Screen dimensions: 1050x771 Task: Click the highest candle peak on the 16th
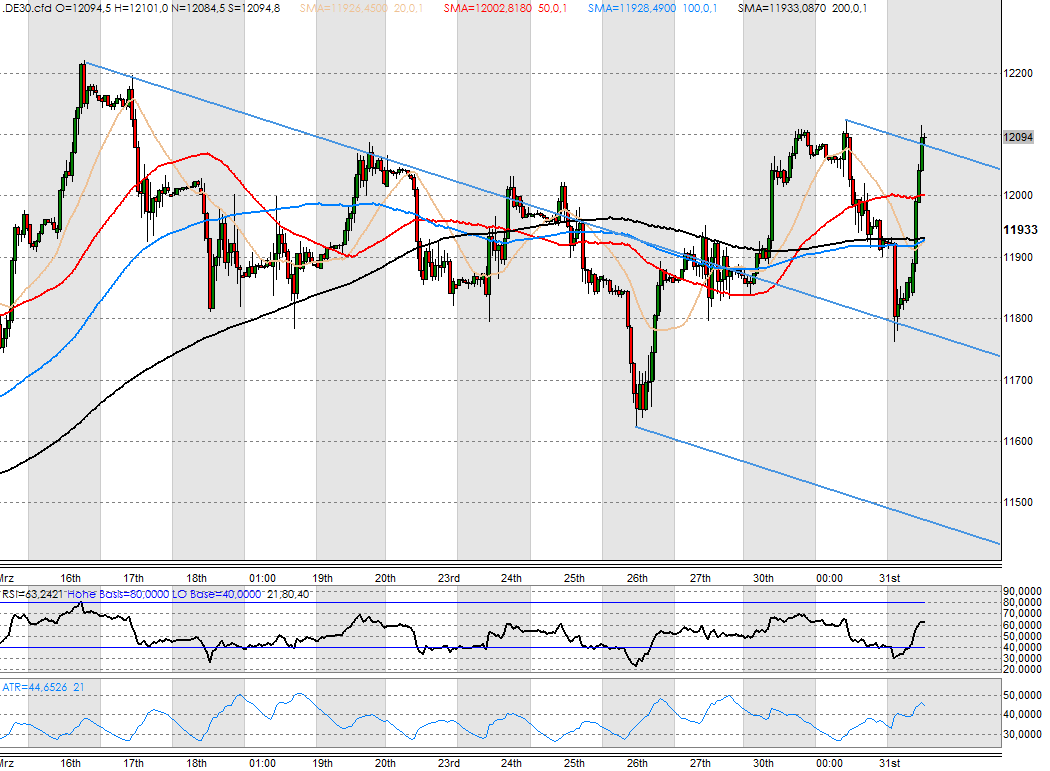coord(83,70)
